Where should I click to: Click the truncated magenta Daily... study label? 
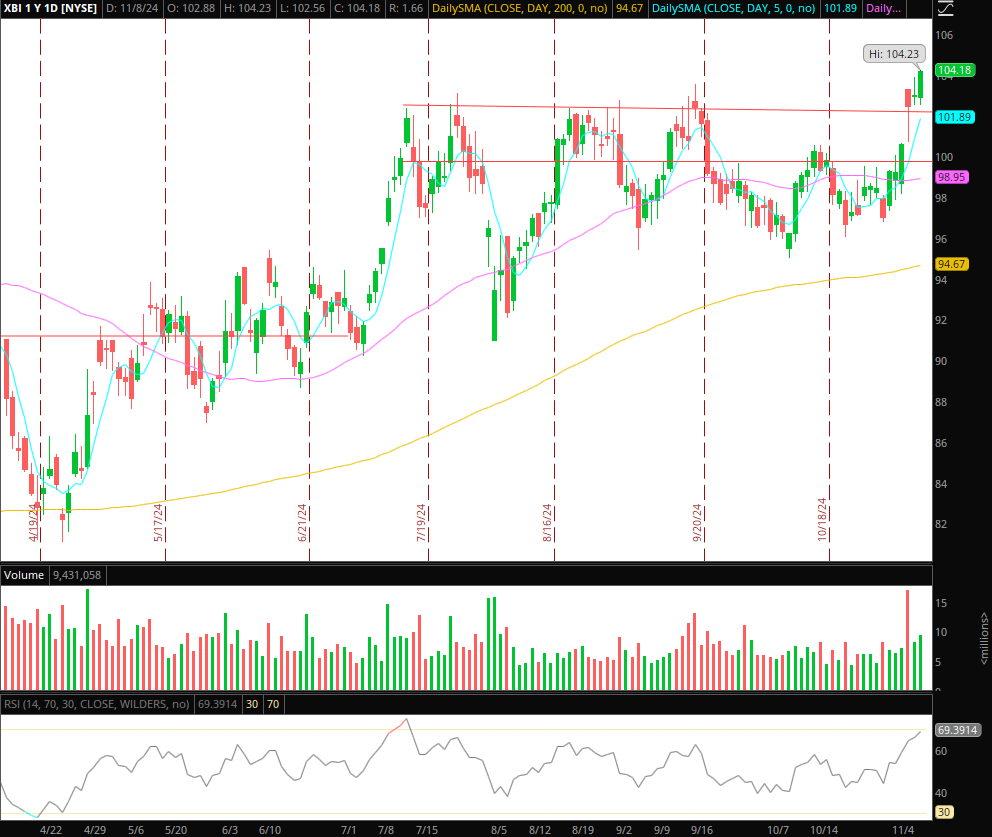click(x=883, y=8)
